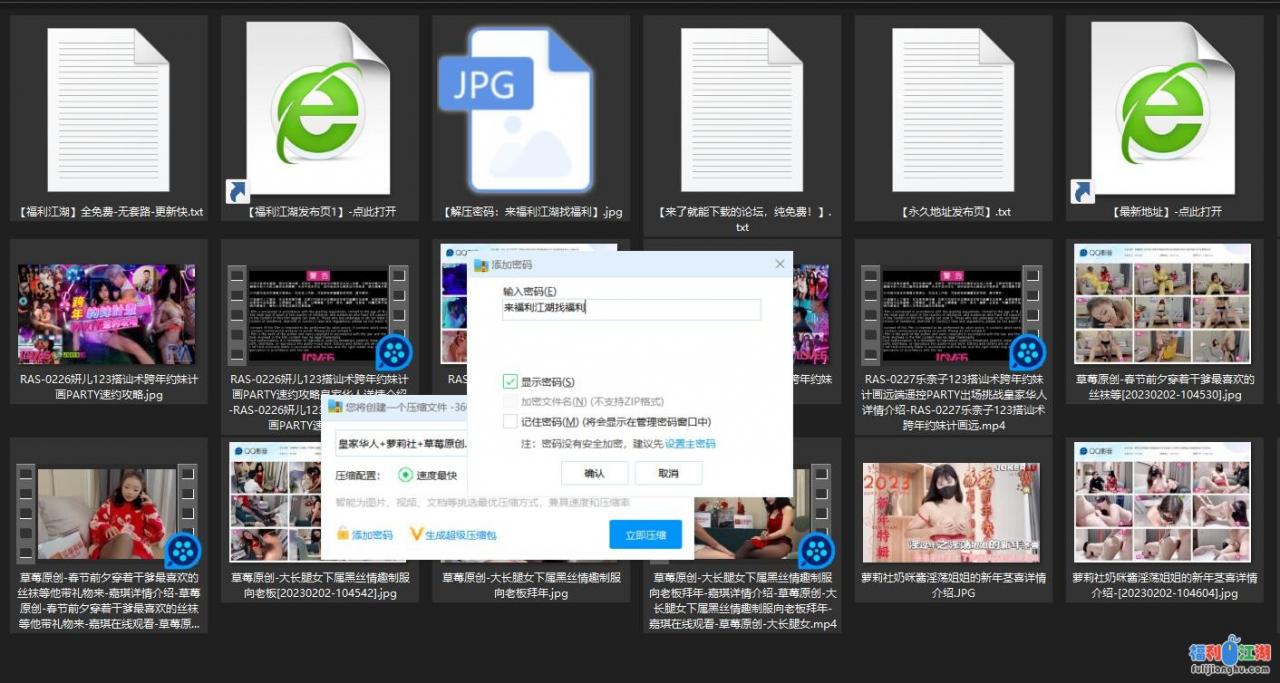Viewport: 1280px width, 683px height.
Task: Select the 解压密码 JPG file icon
Action: (x=531, y=109)
